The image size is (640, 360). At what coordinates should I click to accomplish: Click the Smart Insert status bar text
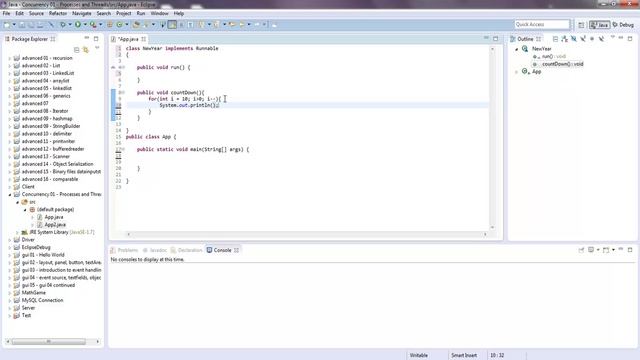[x=464, y=356]
